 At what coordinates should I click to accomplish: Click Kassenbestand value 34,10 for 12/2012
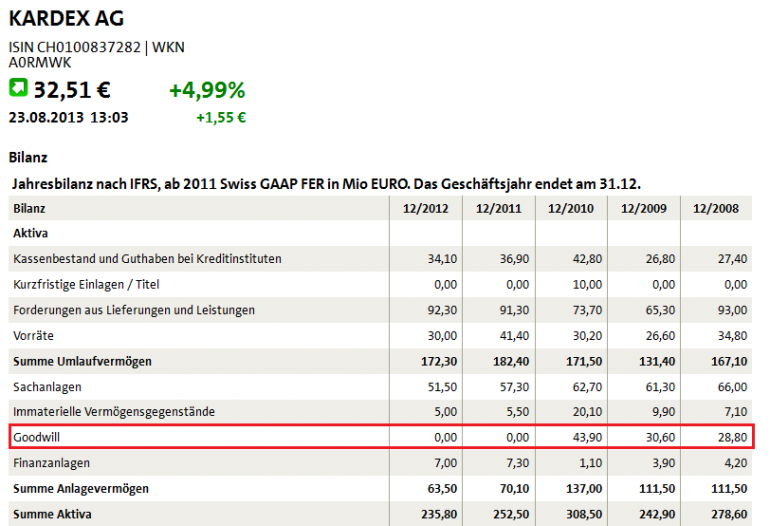click(x=442, y=259)
